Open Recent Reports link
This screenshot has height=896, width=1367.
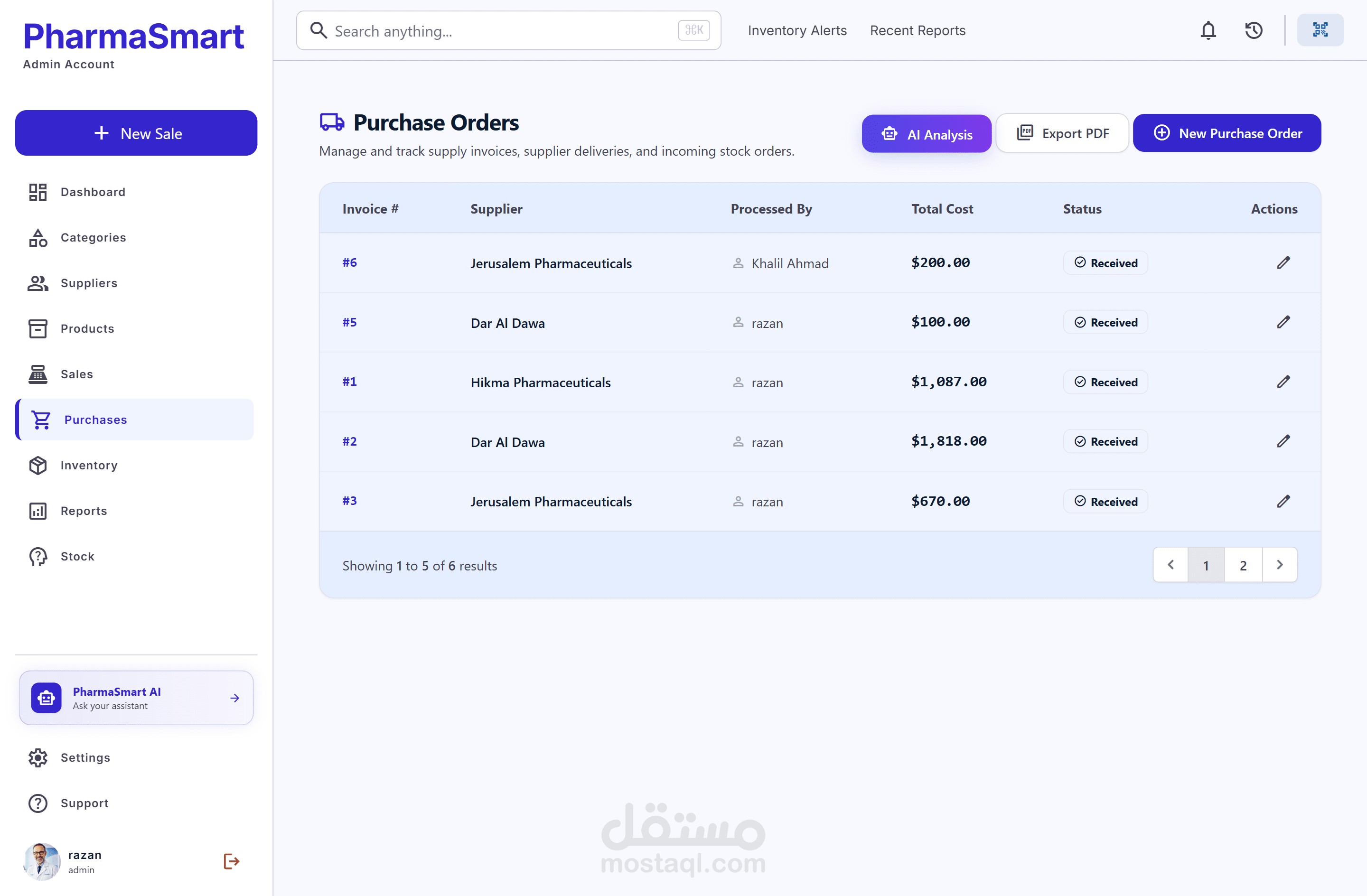[x=918, y=30]
